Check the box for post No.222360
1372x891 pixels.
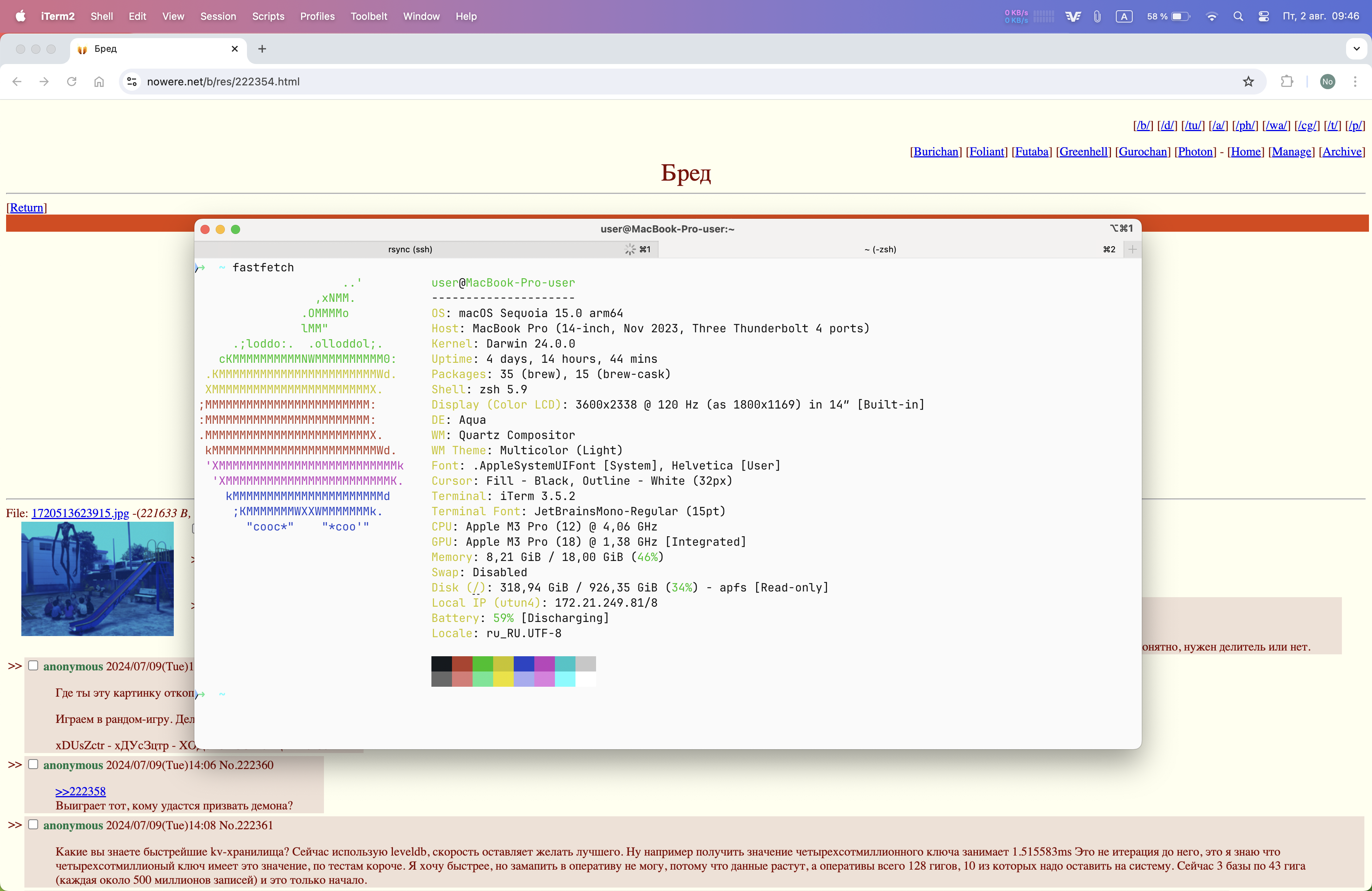pos(34,764)
